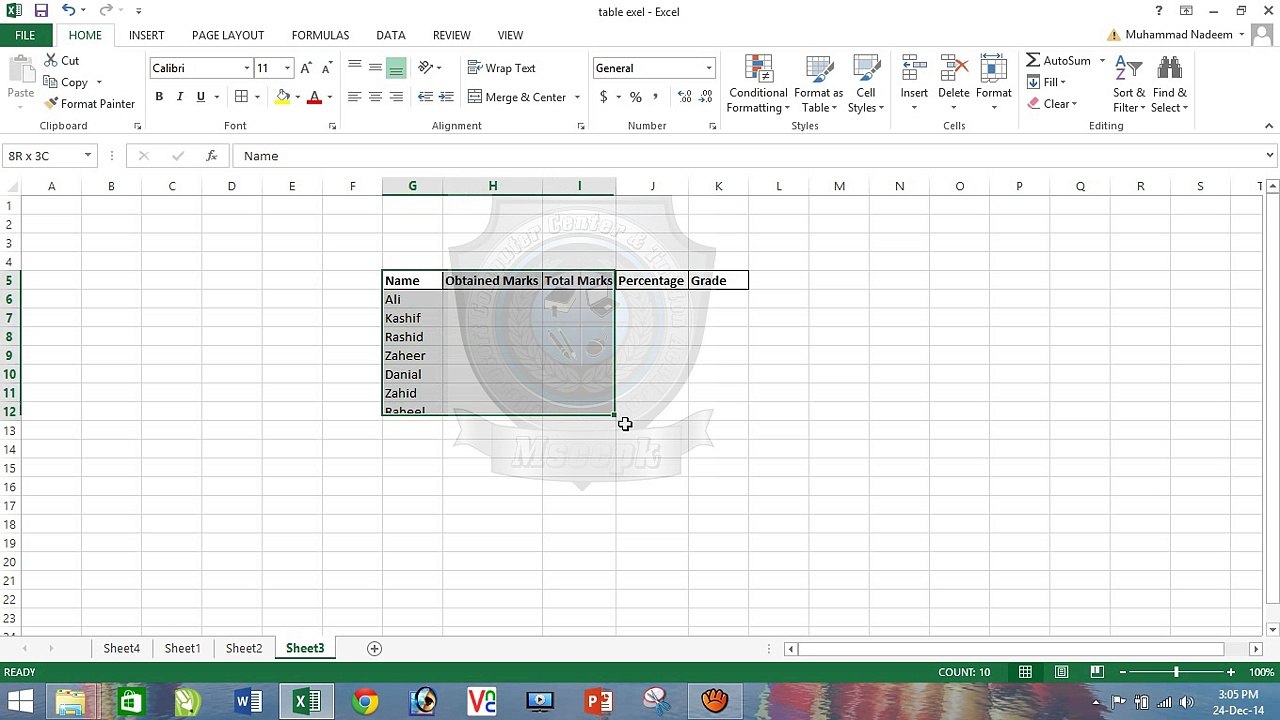
Task: Click the Cut scissors command
Action: [61, 61]
